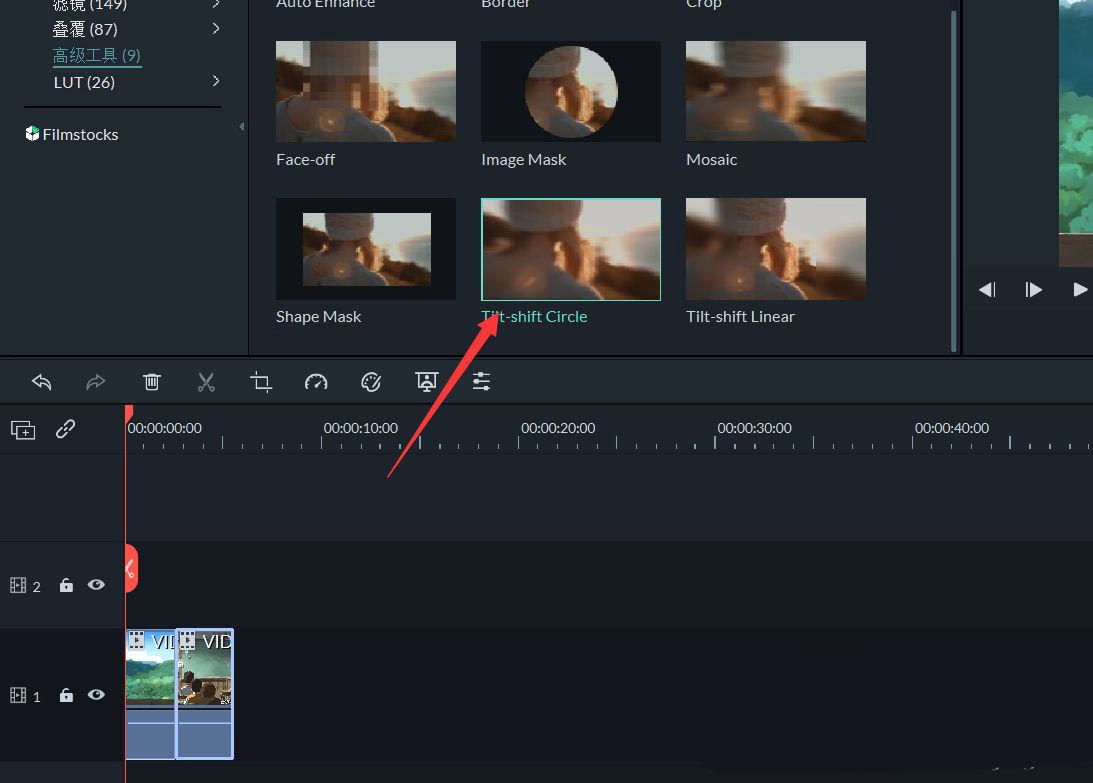Viewport: 1093px width, 783px height.
Task: Hide track 1 with the eye toggle
Action: click(96, 694)
